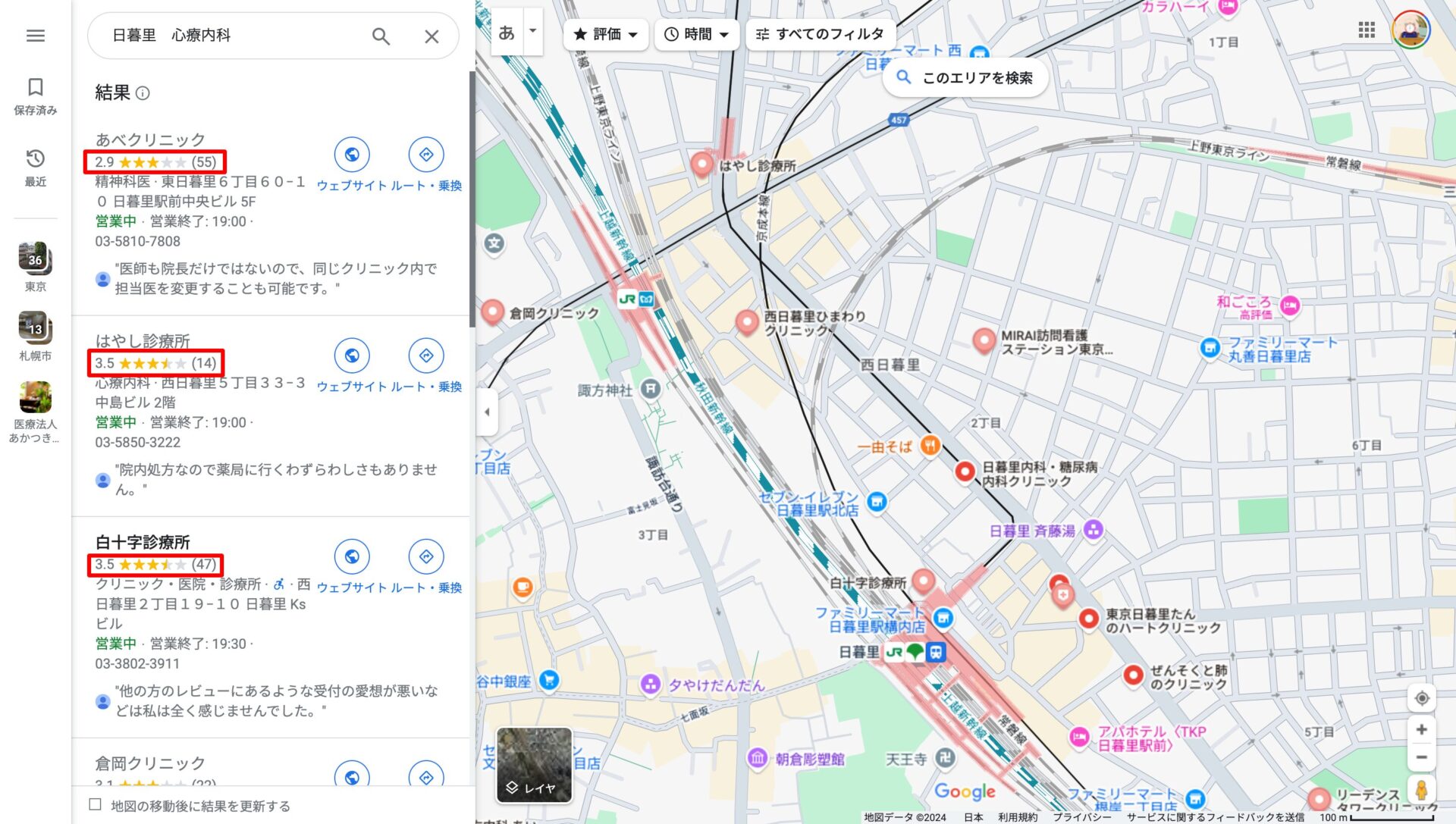The height and width of the screenshot is (824, 1456).
Task: Open 倉岡クリニック website globe icon
Action: pyautogui.click(x=352, y=775)
